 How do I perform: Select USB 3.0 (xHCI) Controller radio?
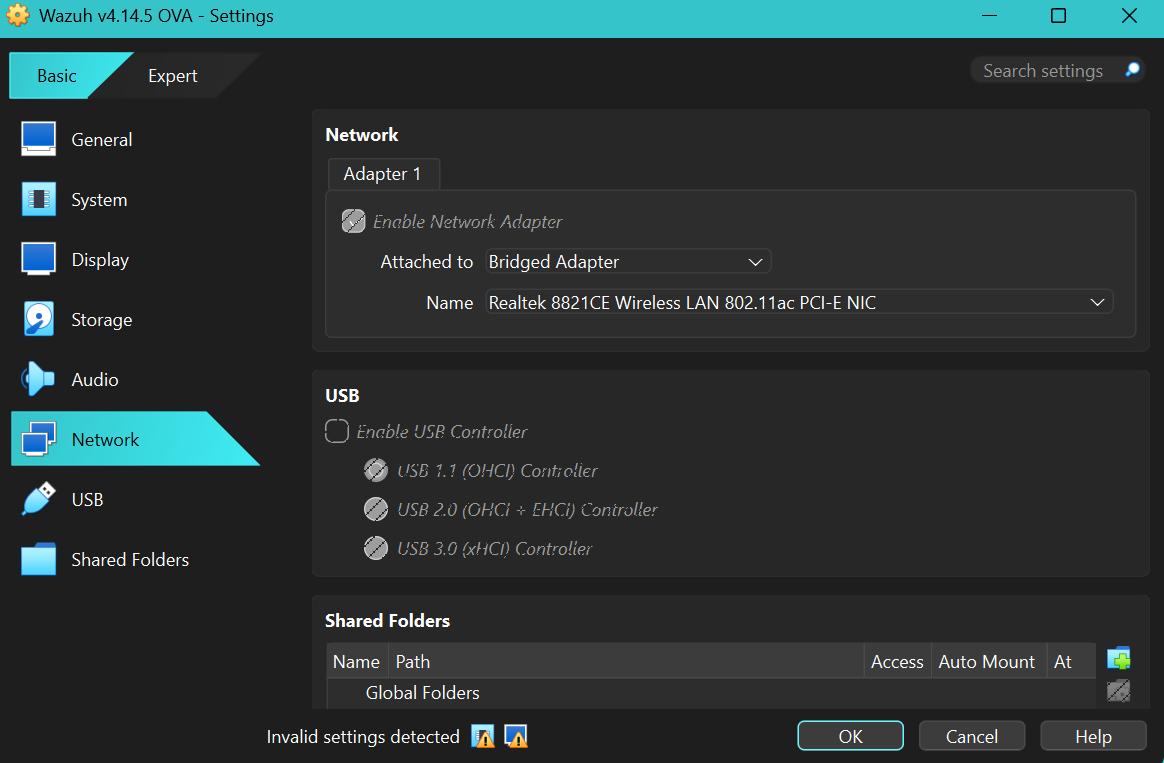pos(376,548)
